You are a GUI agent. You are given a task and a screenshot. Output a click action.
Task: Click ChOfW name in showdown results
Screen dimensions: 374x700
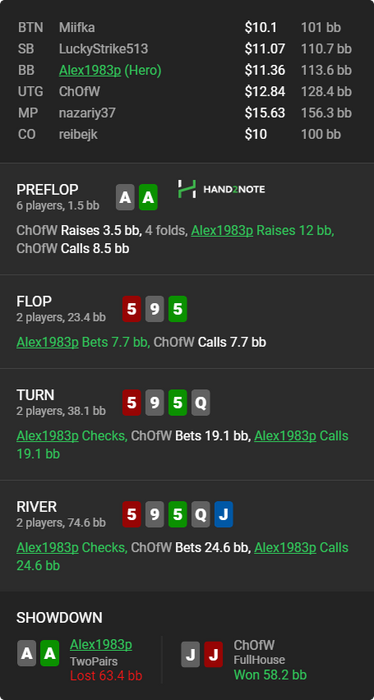click(254, 645)
